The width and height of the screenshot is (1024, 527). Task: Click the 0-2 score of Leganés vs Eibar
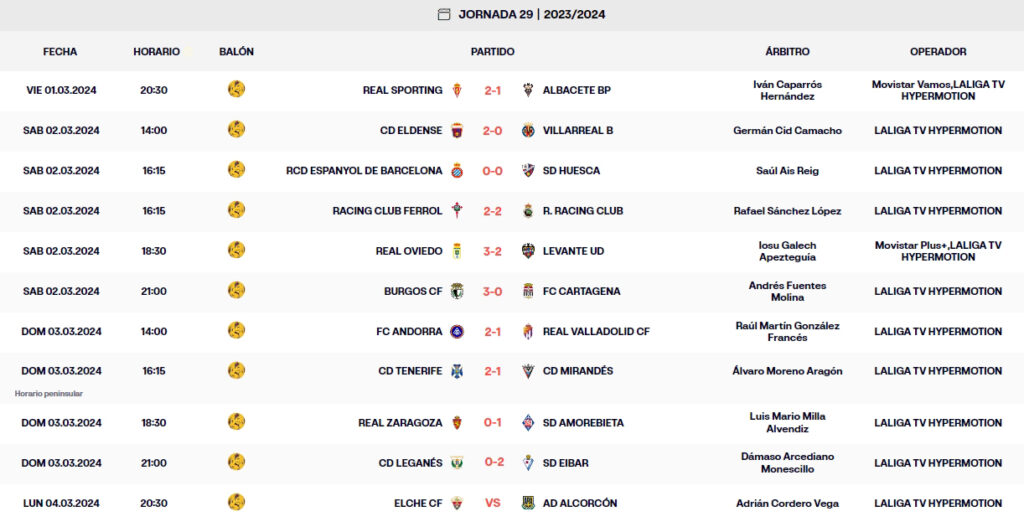[493, 463]
